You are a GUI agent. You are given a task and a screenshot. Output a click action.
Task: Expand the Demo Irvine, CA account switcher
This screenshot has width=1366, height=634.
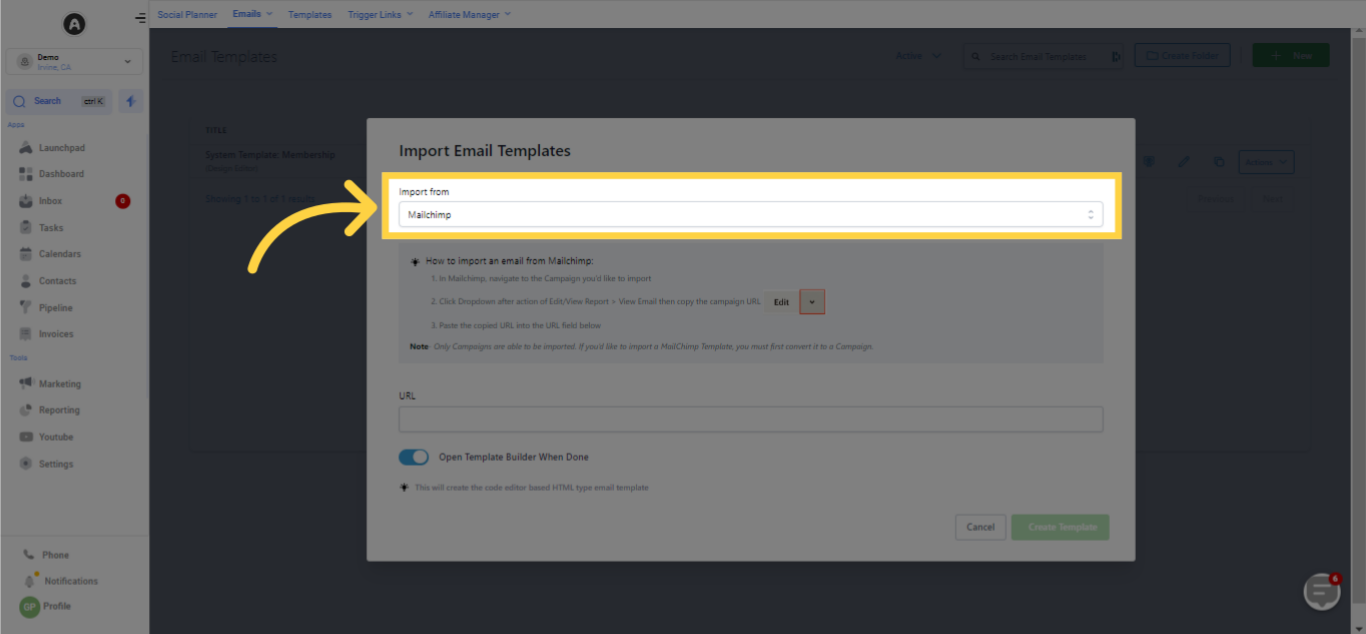click(x=74, y=62)
